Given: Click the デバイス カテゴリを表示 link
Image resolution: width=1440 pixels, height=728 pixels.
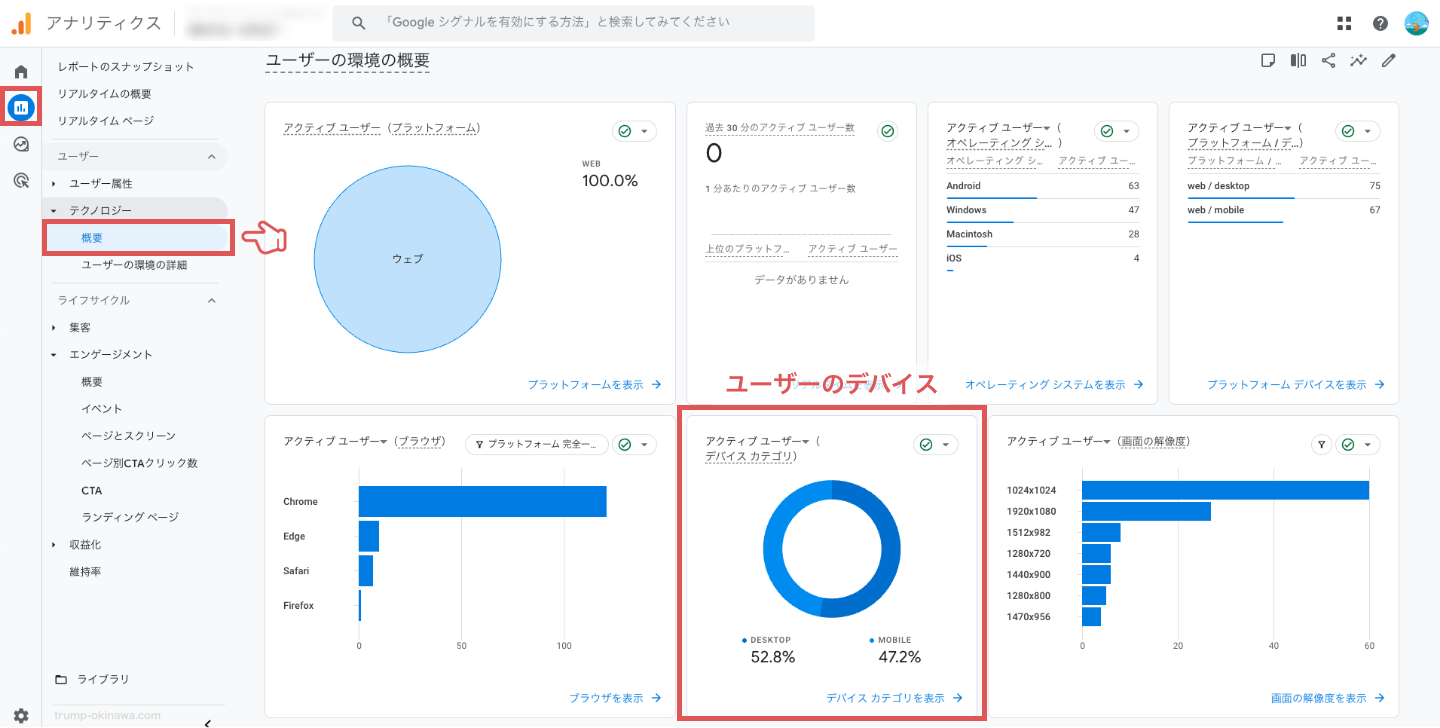Looking at the screenshot, I should tap(894, 698).
